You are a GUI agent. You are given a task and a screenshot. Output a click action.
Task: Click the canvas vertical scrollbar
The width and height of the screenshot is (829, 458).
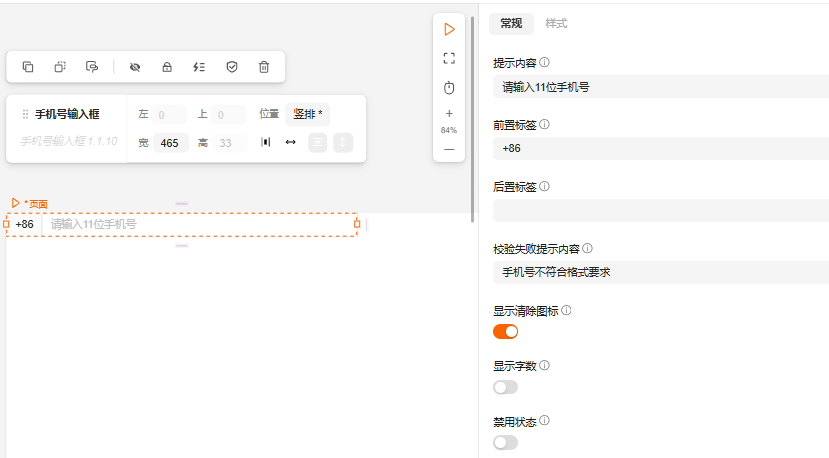[472, 119]
